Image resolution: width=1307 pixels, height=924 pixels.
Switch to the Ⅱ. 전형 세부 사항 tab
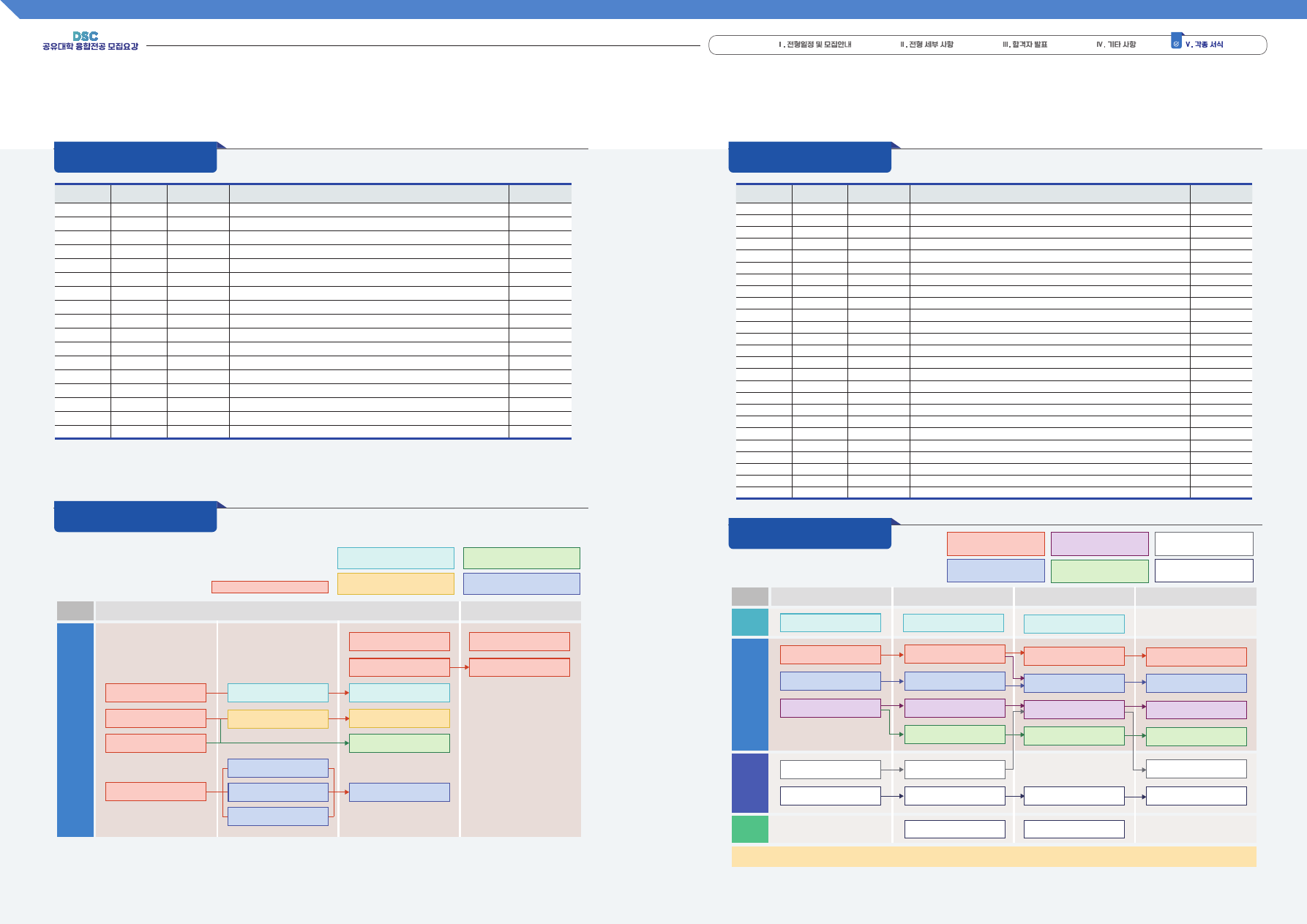926,45
